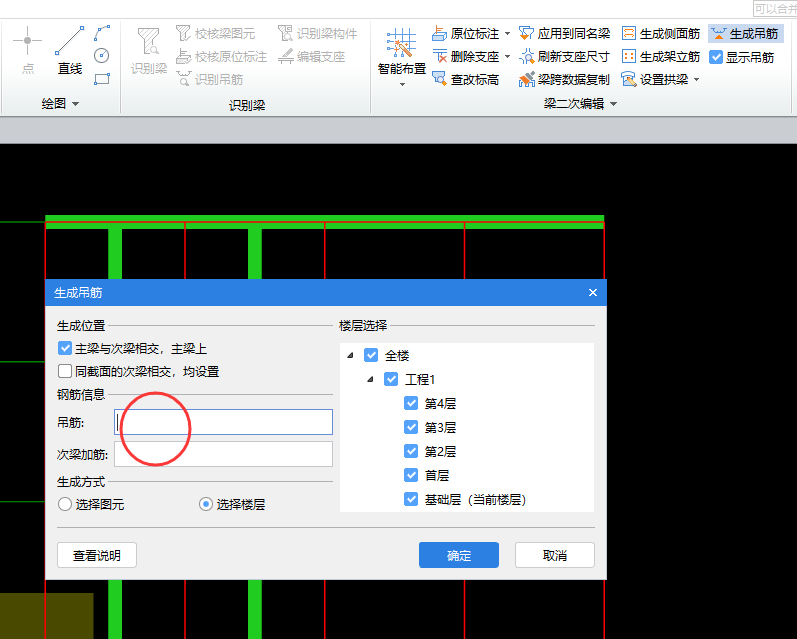
Task: Click the 吊筋 input field
Action: pos(223,422)
